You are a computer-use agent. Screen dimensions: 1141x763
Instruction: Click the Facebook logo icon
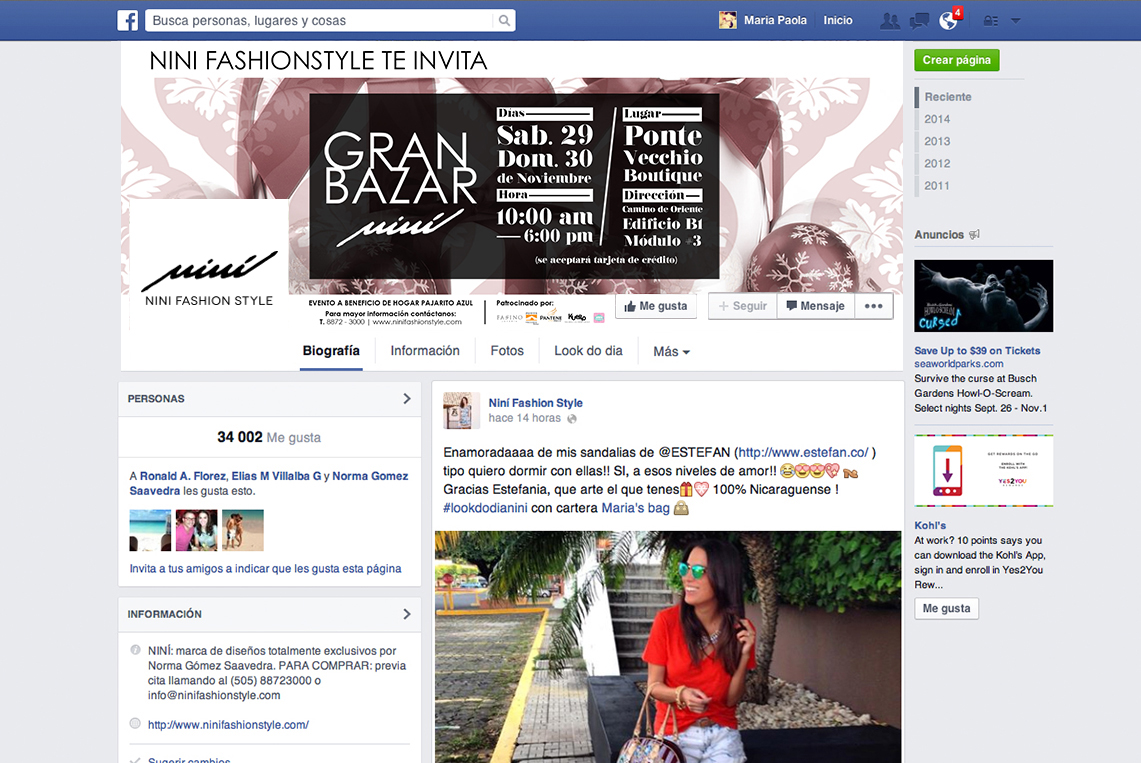click(128, 20)
